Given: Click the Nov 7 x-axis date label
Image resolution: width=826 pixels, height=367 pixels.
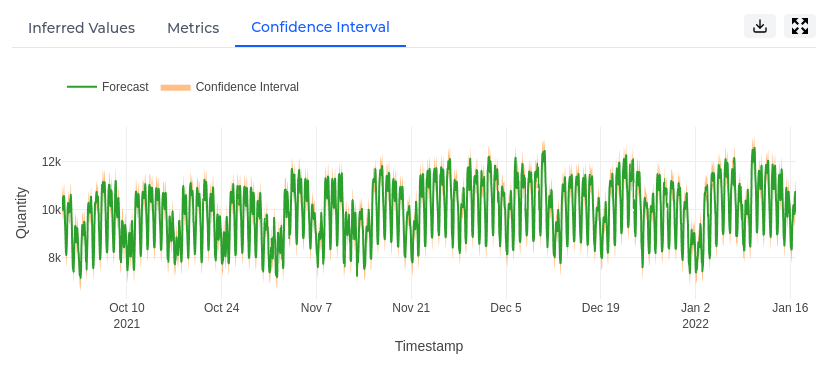Looking at the screenshot, I should [x=317, y=308].
